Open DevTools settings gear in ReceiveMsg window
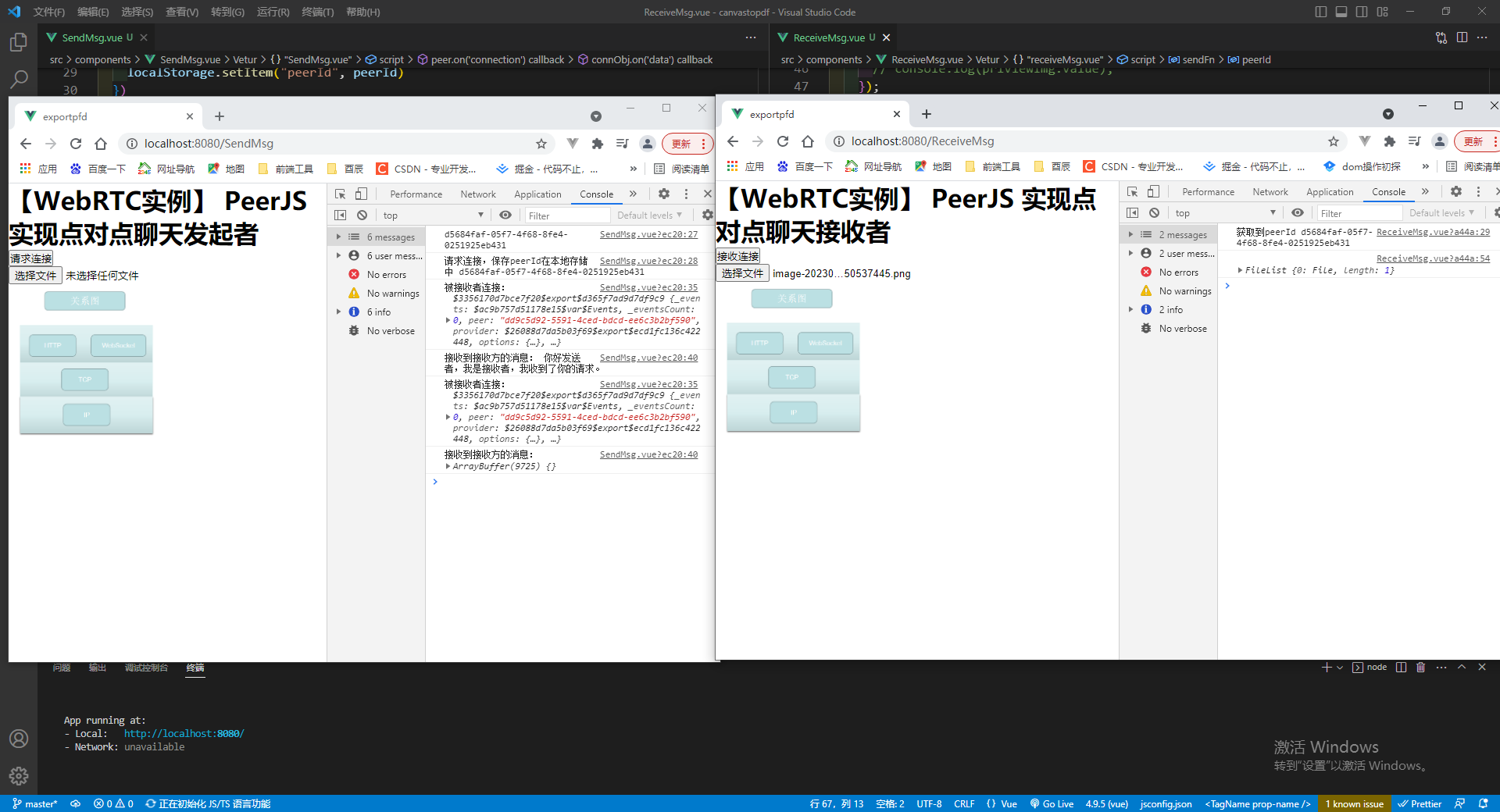Screen dimensions: 1500x812 [1456, 191]
